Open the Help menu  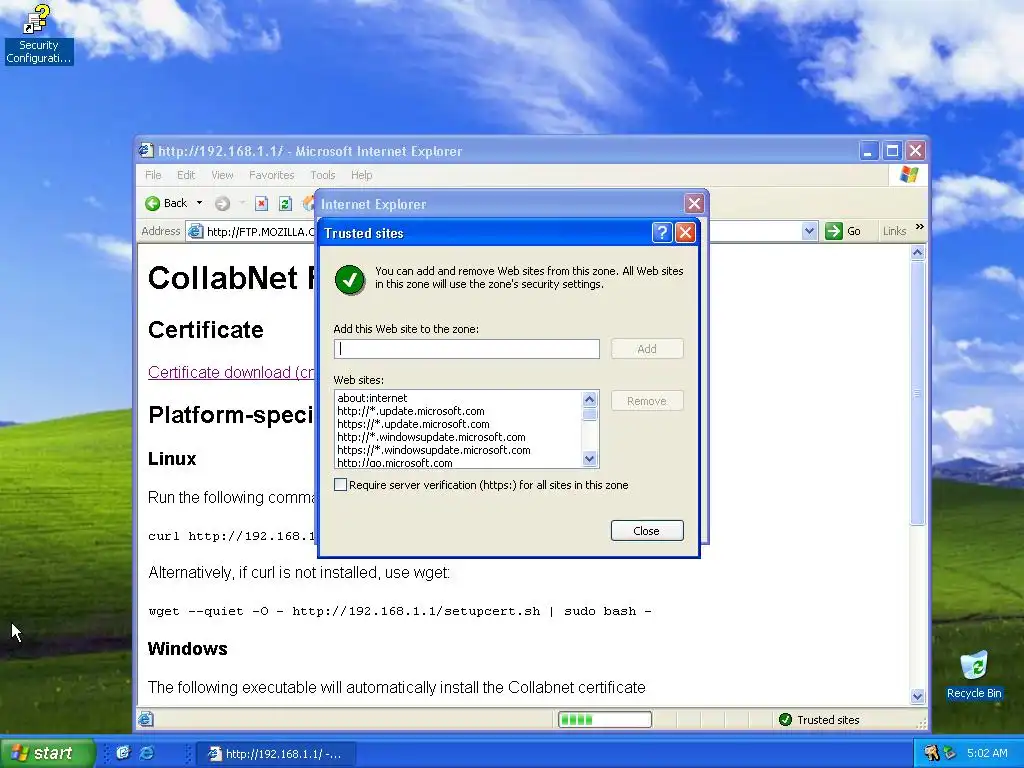coord(361,175)
